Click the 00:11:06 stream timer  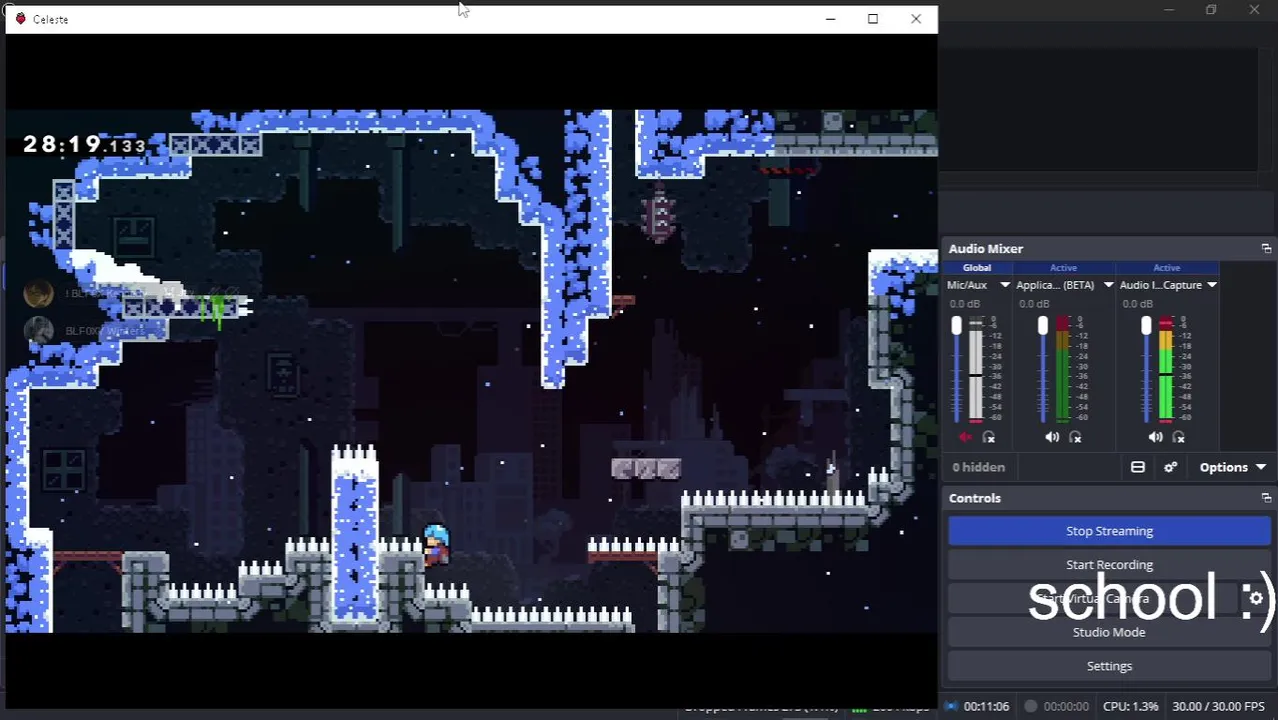(986, 706)
